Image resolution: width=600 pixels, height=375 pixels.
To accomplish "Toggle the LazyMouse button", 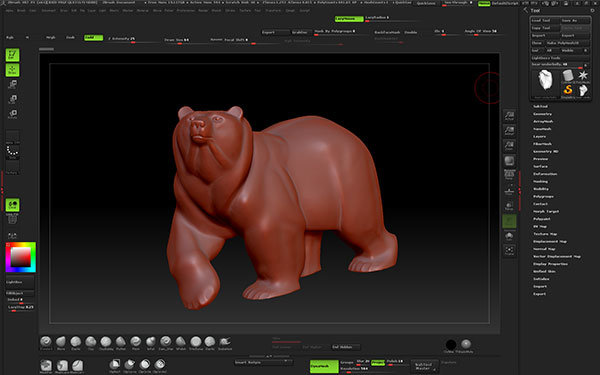I will coord(349,18).
